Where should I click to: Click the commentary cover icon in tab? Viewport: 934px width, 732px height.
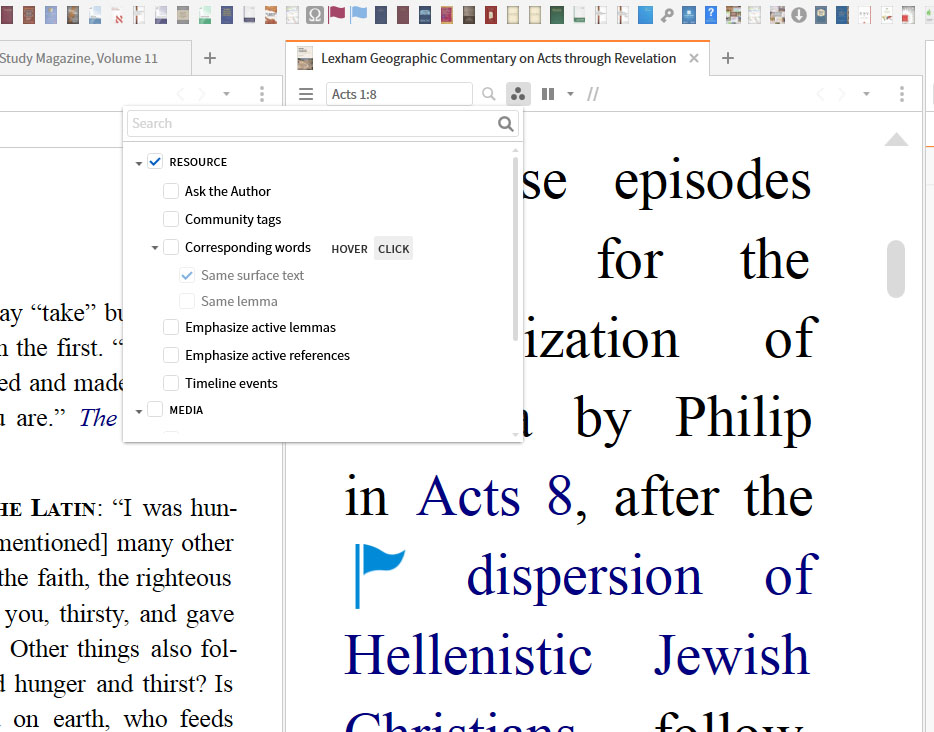[305, 58]
